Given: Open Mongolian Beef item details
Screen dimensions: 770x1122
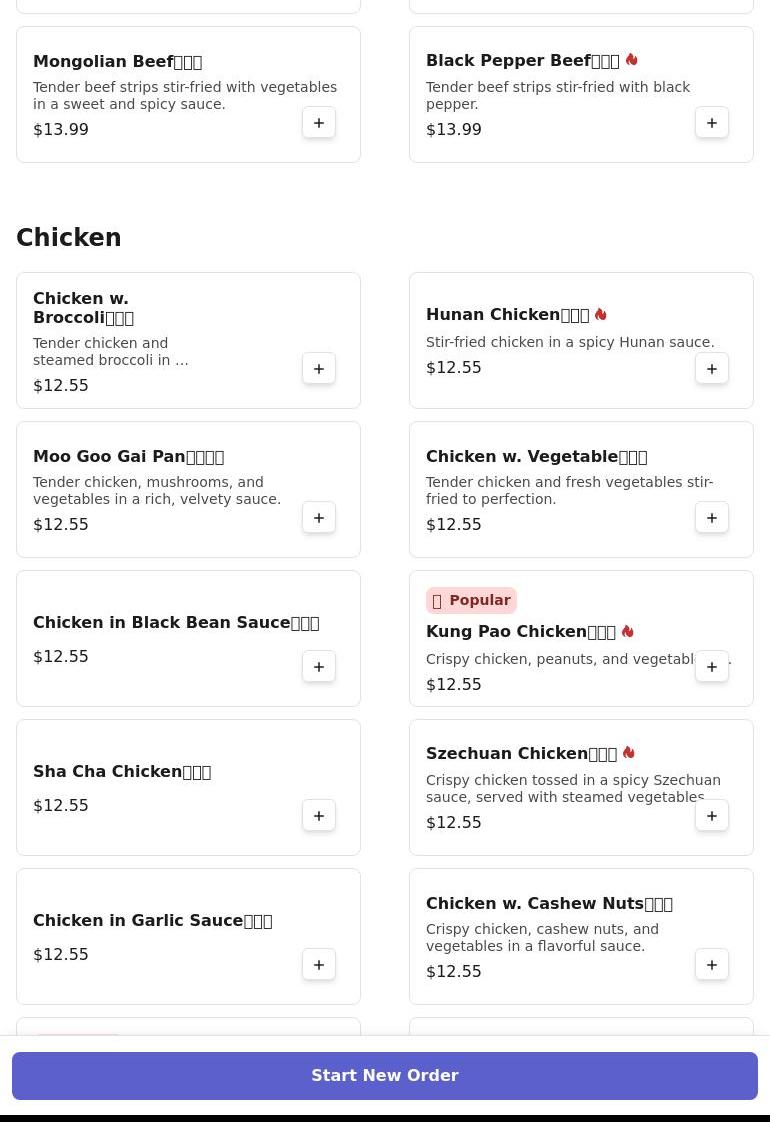Looking at the screenshot, I should pos(117,62).
